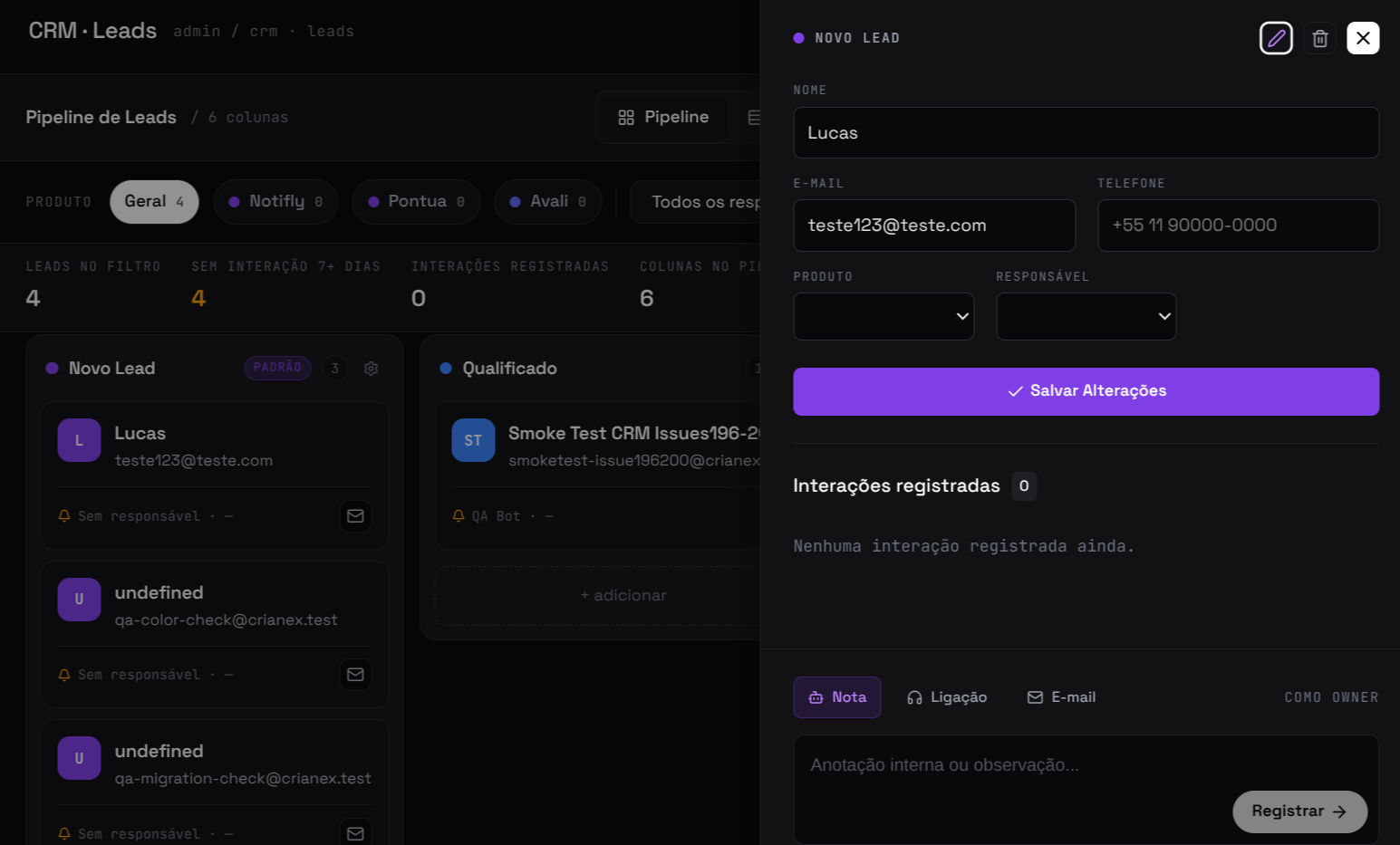Switch to the E-mail interaction tab
Viewport: 1400px width, 845px height.
(x=1061, y=697)
